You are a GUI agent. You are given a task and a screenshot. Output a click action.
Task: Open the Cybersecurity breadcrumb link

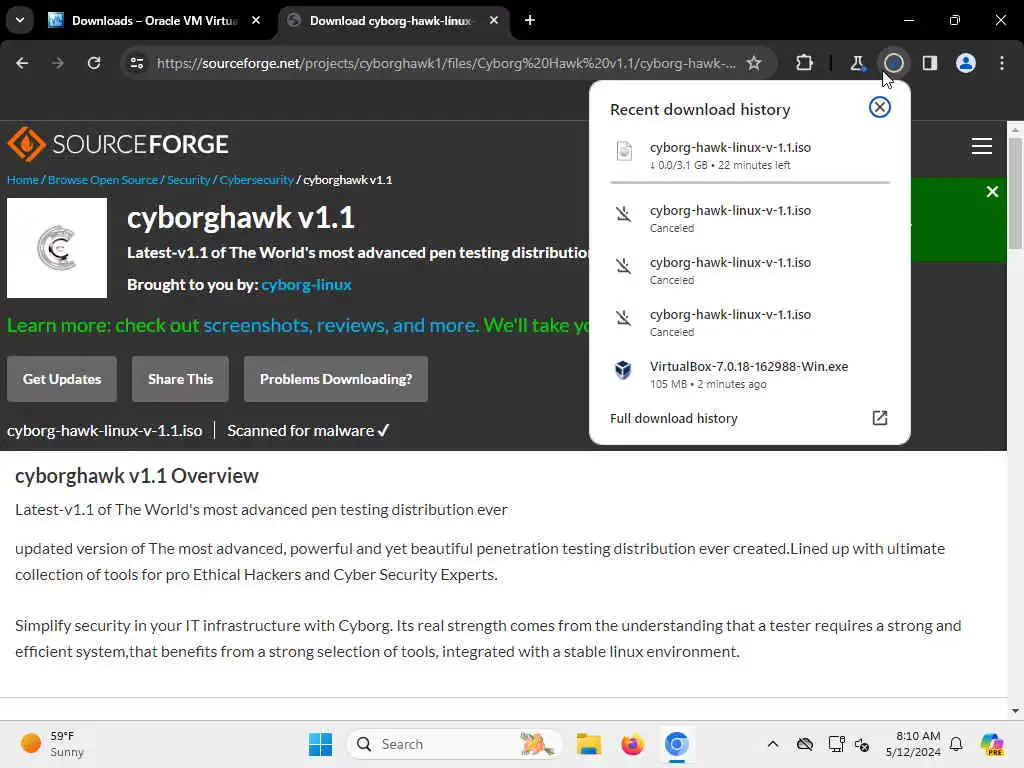[256, 180]
